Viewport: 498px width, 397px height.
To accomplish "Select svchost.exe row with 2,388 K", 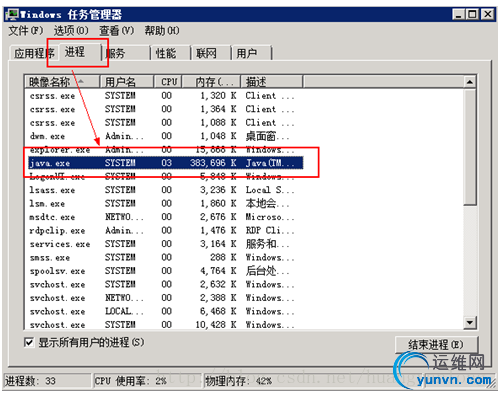I will pyautogui.click(x=166, y=298).
